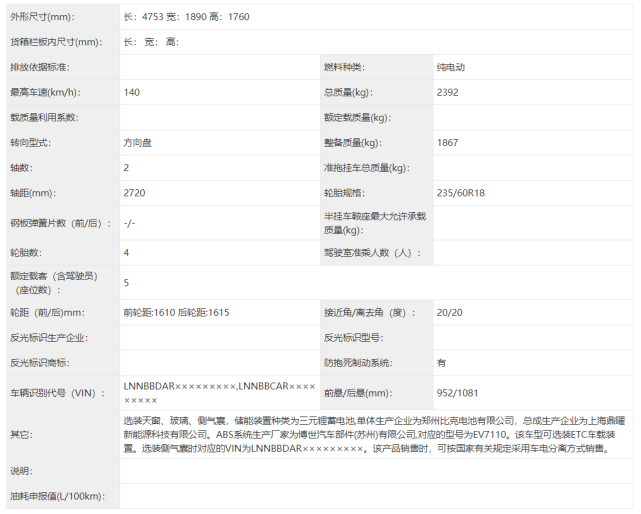The image size is (641, 514).
Task: Select the fuel type value 纯电动
Action: click(450, 67)
